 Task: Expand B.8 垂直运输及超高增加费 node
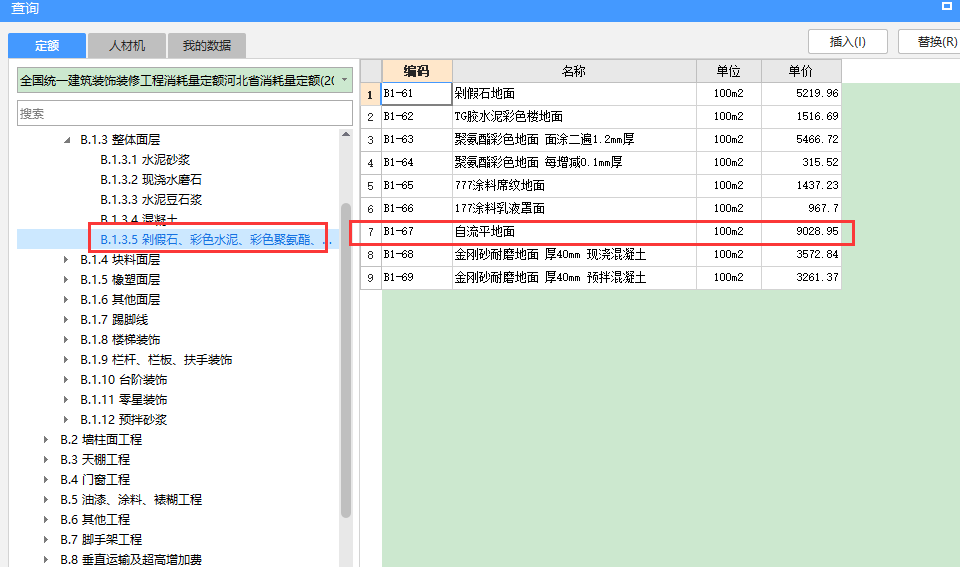coord(46,560)
